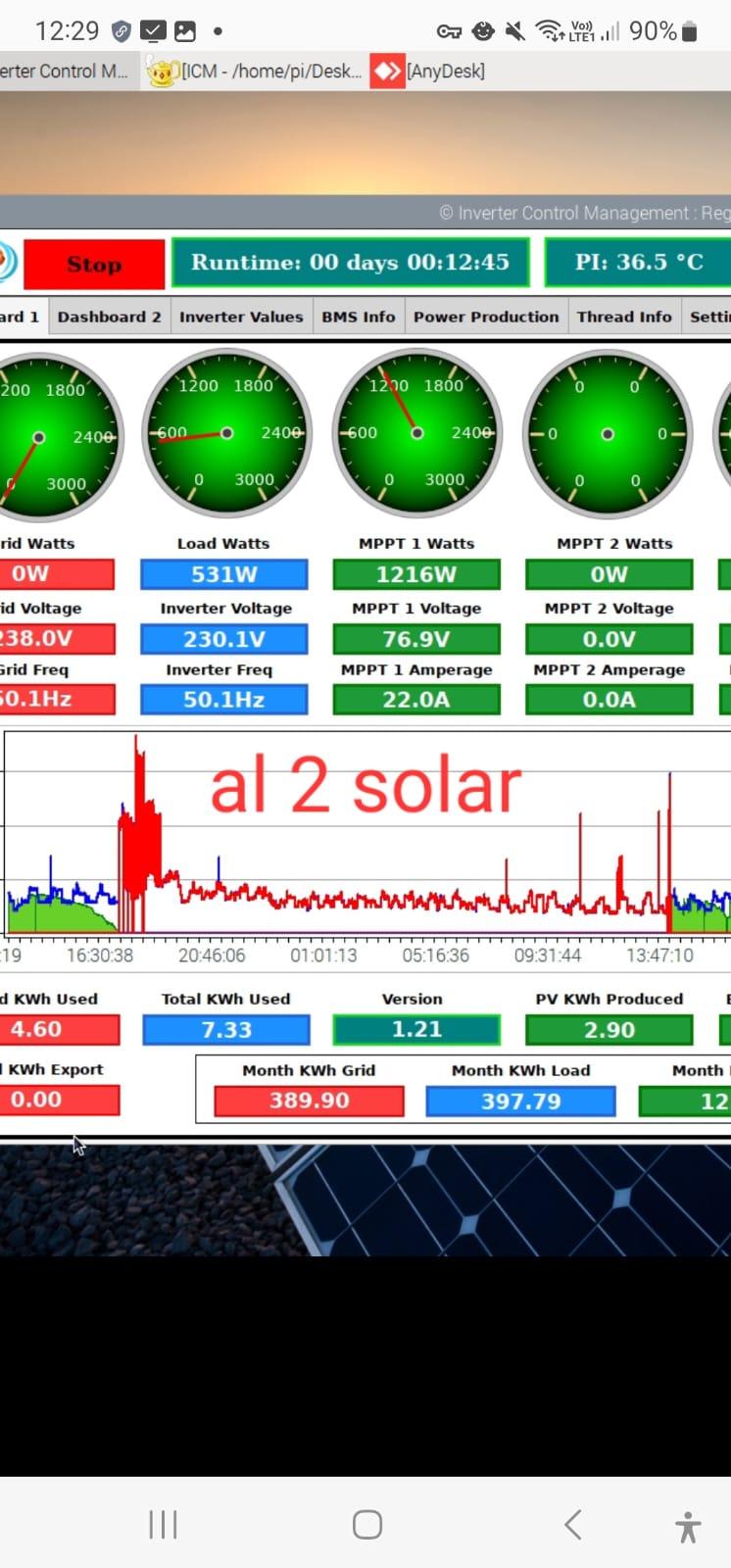Click the MPPT 1 Watts gauge dial
Image resolution: width=731 pixels, height=1568 pixels.
tap(416, 433)
